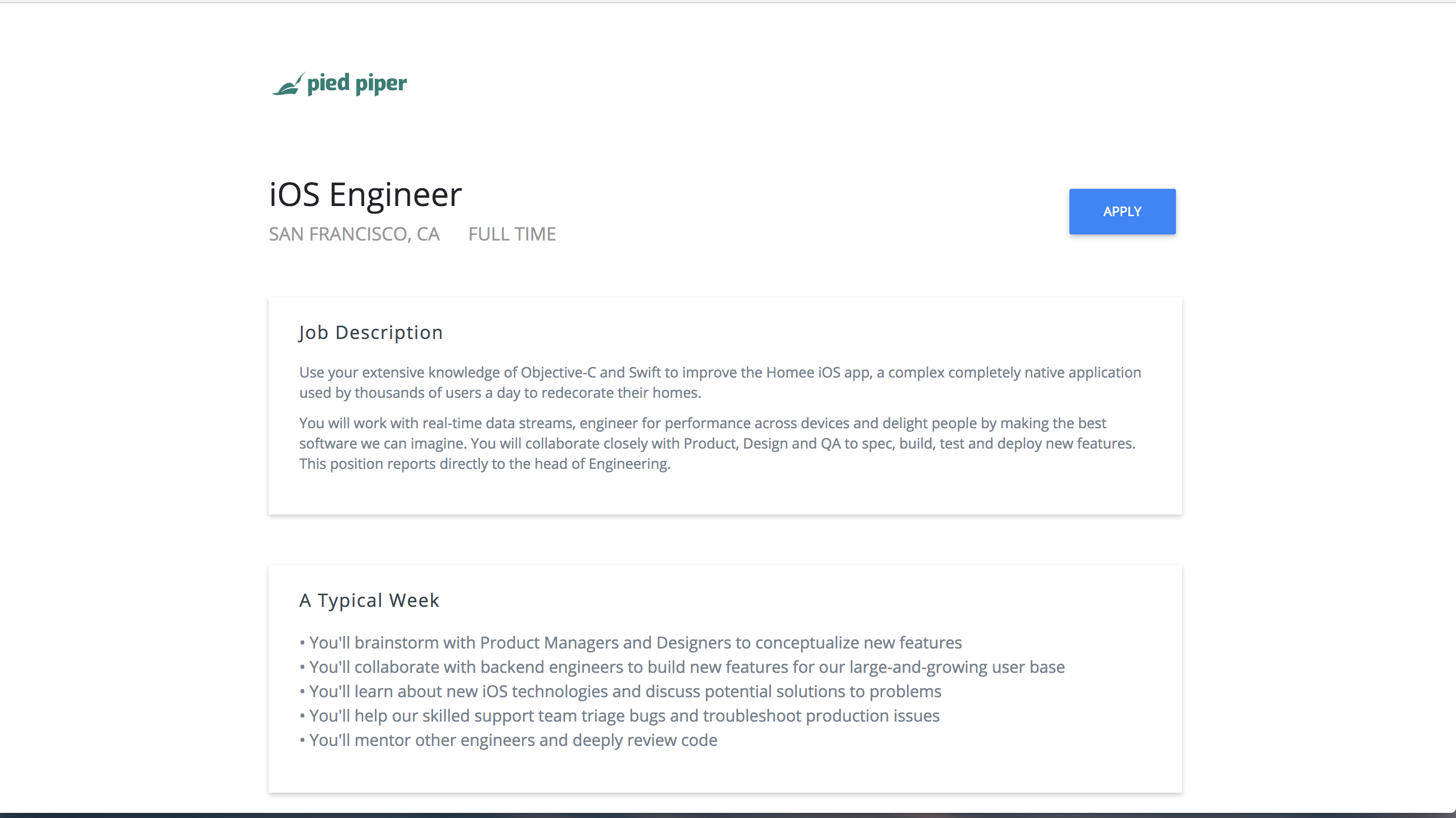
Task: Click the blue APPLY button
Action: coord(1122,212)
